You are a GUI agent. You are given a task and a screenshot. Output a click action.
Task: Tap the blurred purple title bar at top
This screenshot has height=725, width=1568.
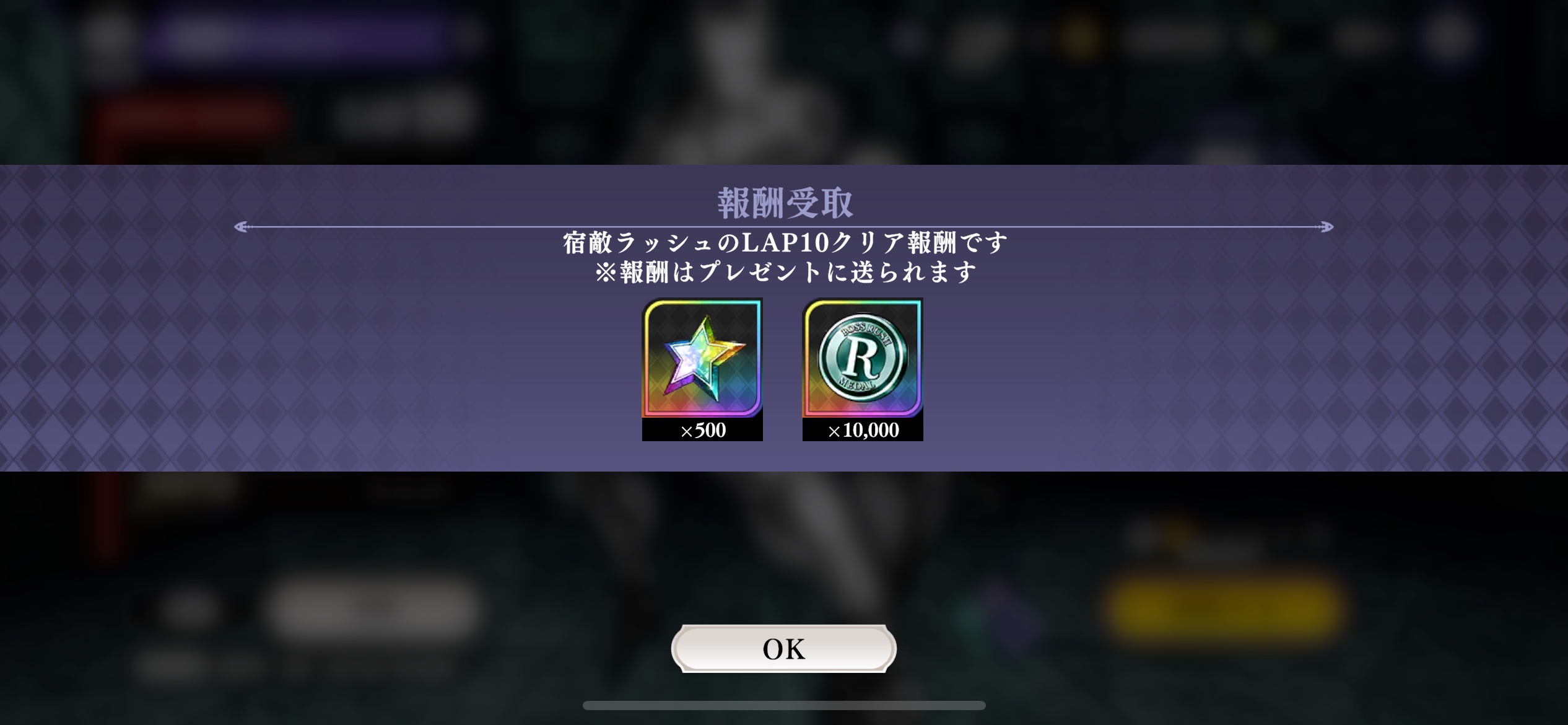click(x=297, y=37)
